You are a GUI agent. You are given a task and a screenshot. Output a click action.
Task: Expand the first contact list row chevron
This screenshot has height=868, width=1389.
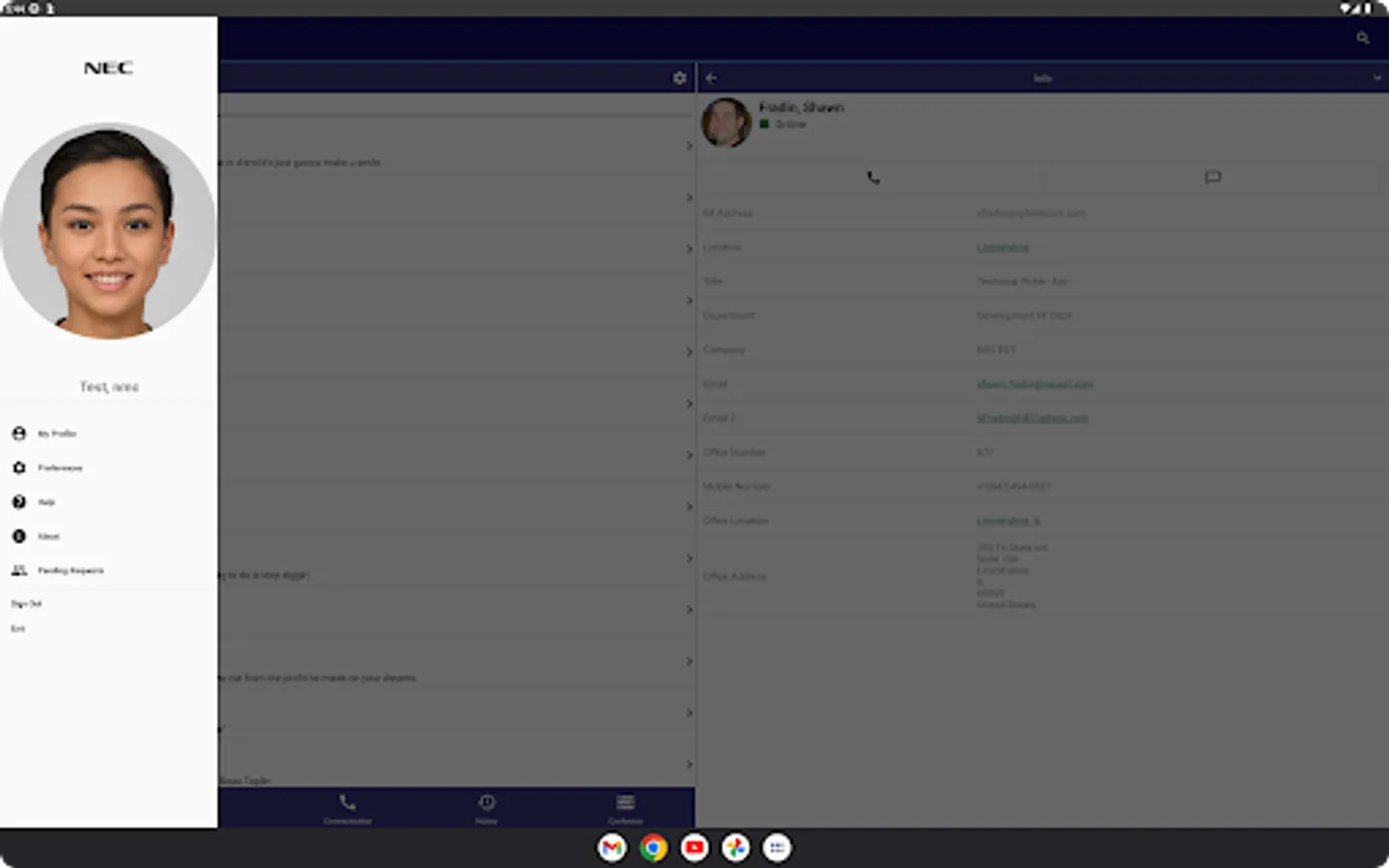[688, 146]
